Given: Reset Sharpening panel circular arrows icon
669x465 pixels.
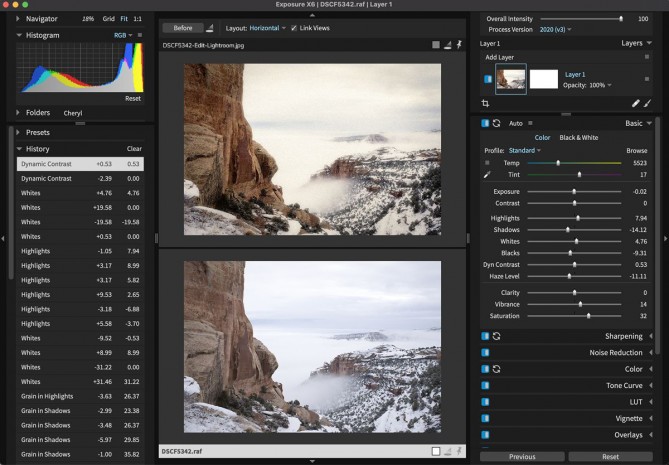Looking at the screenshot, I should (x=496, y=336).
